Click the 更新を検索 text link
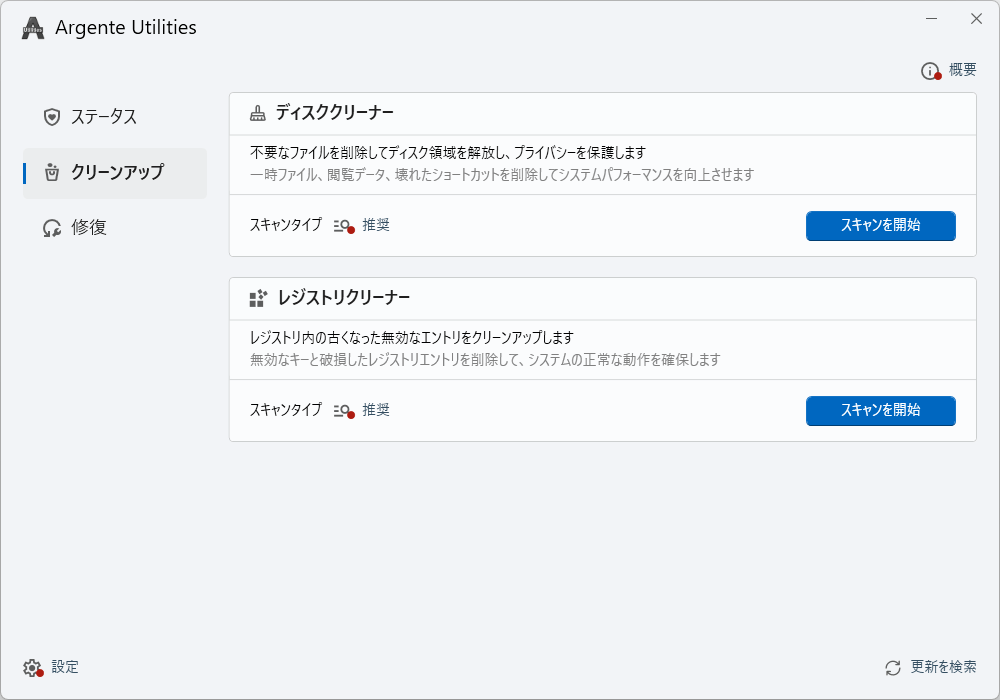1000x700 pixels. pyautogui.click(x=943, y=667)
